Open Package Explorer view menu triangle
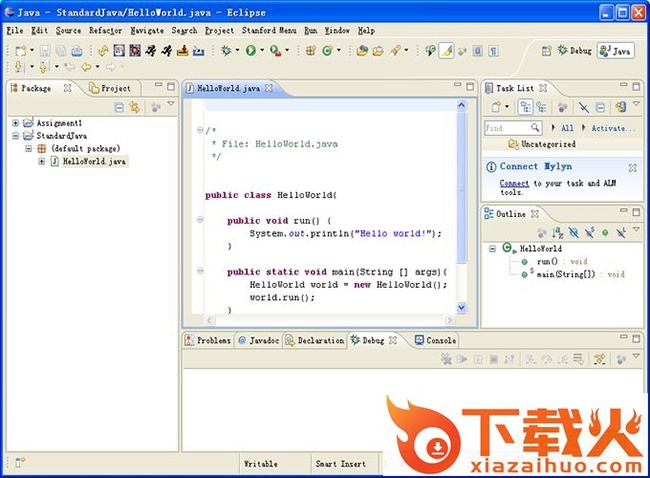650x478 pixels. point(171,104)
